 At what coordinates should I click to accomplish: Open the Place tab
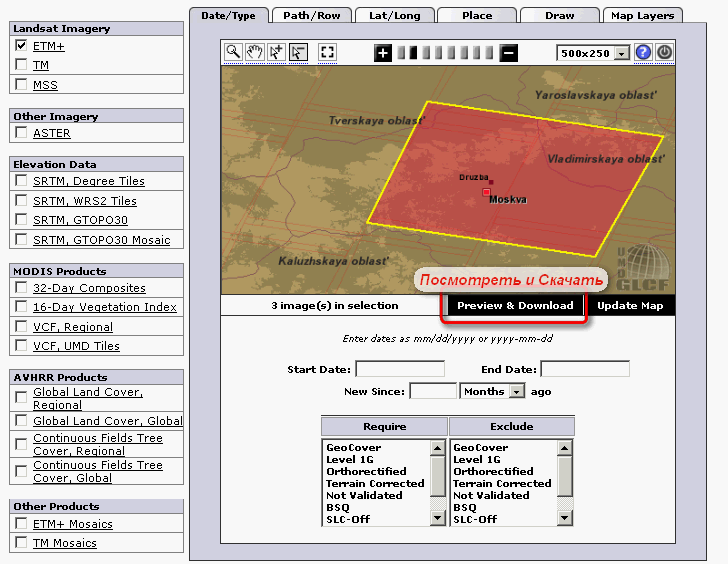pyautogui.click(x=477, y=15)
